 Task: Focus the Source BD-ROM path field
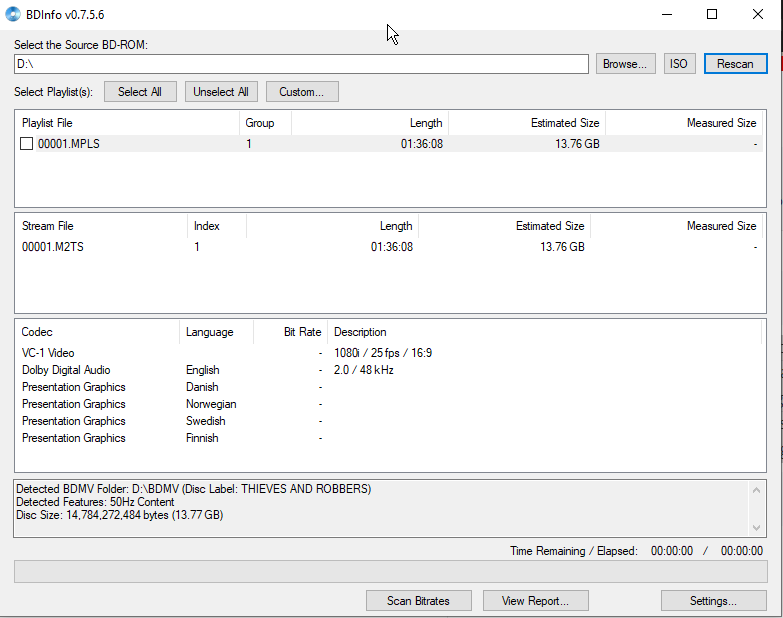coord(301,64)
